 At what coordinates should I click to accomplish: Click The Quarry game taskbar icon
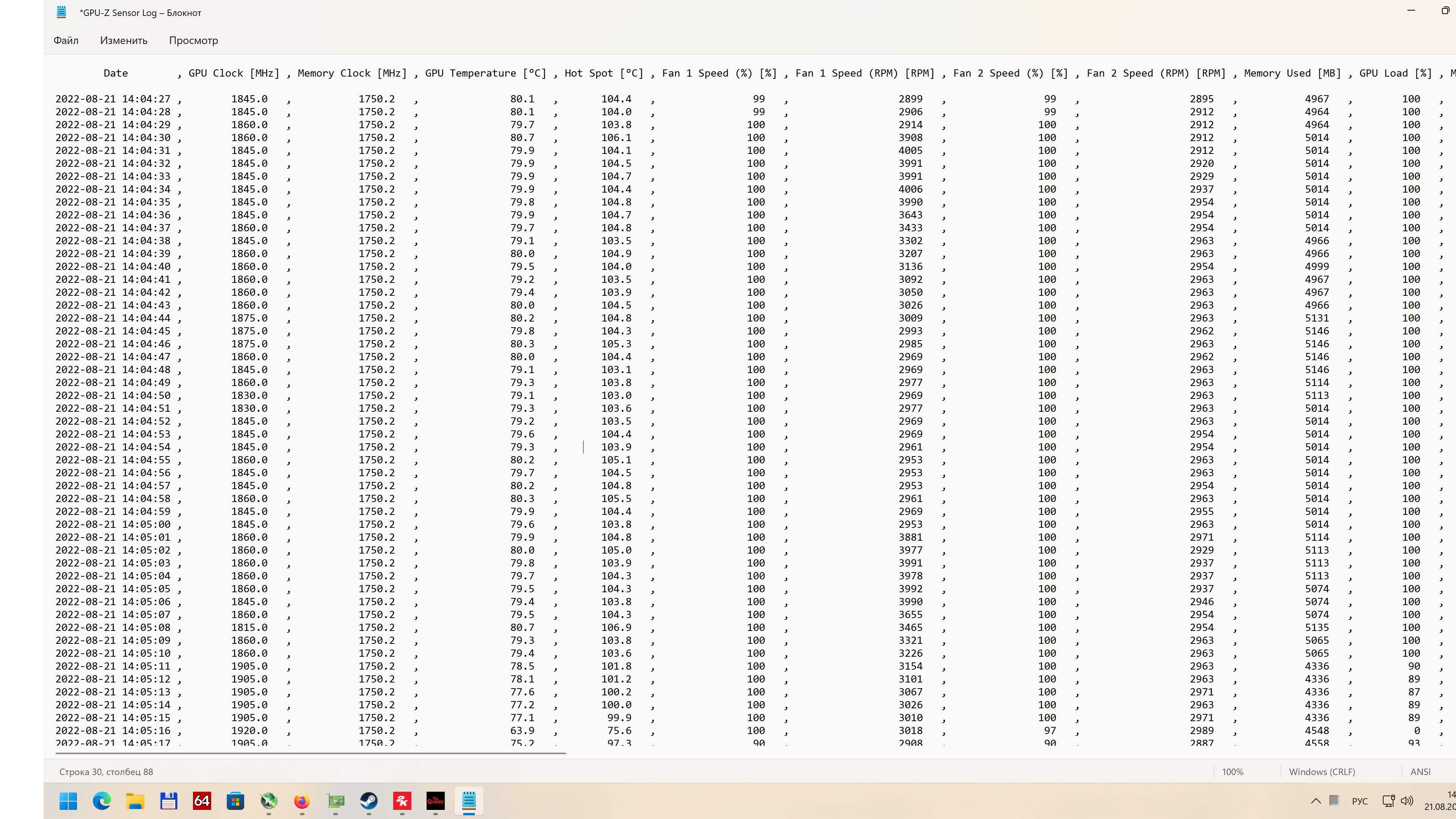tap(436, 801)
